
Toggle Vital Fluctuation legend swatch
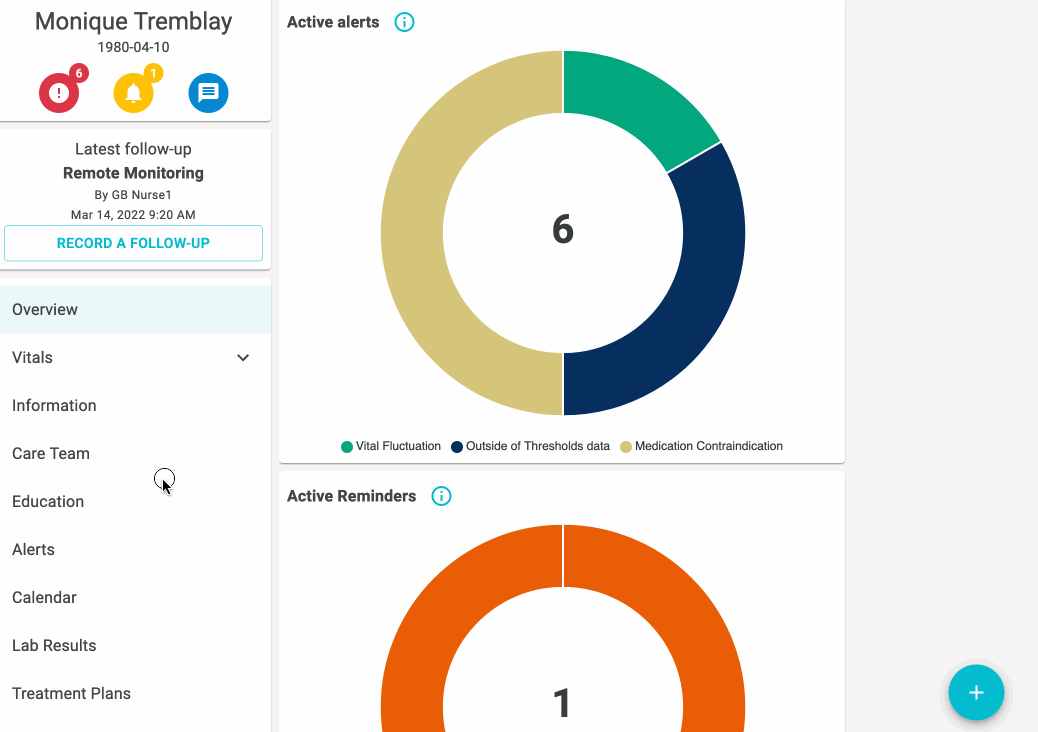(x=347, y=447)
